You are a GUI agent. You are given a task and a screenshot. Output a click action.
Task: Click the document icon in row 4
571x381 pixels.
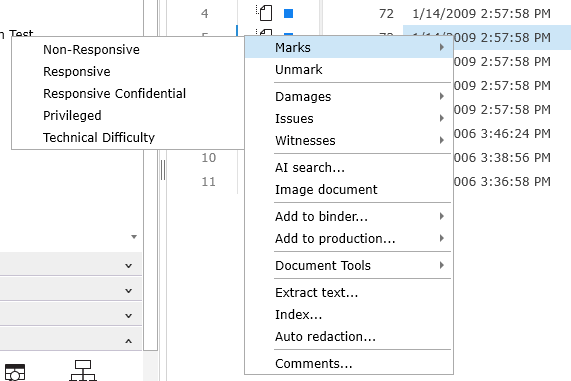click(265, 13)
